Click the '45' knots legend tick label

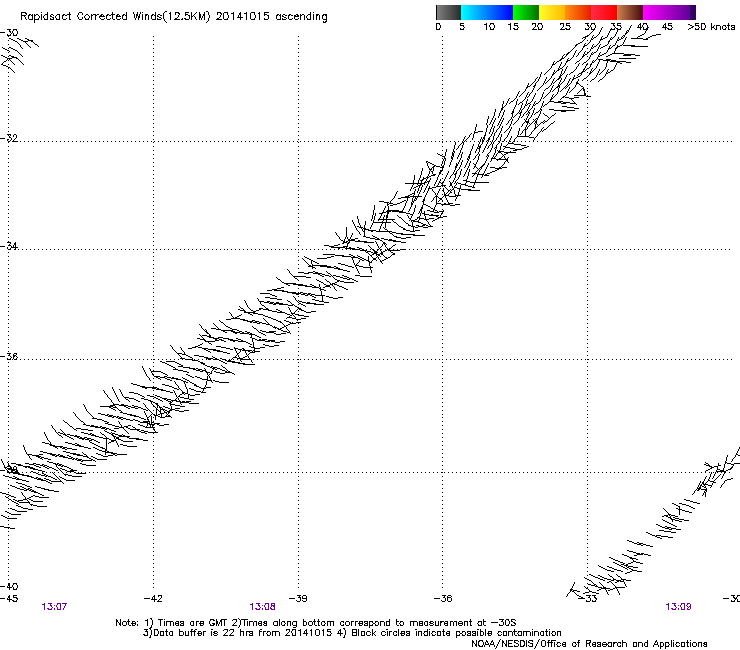[x=667, y=26]
